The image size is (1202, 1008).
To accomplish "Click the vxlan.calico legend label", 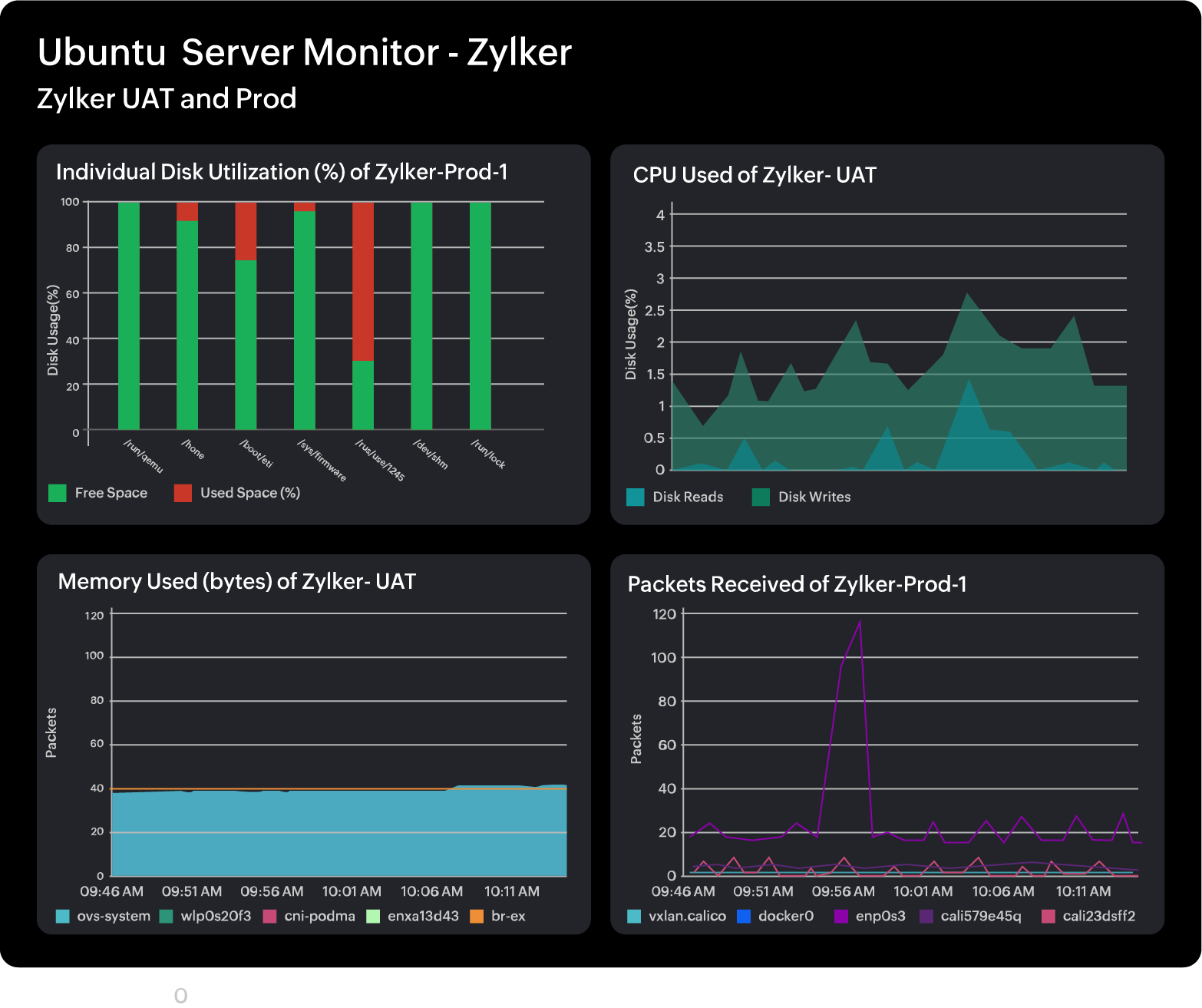I will coord(687,916).
